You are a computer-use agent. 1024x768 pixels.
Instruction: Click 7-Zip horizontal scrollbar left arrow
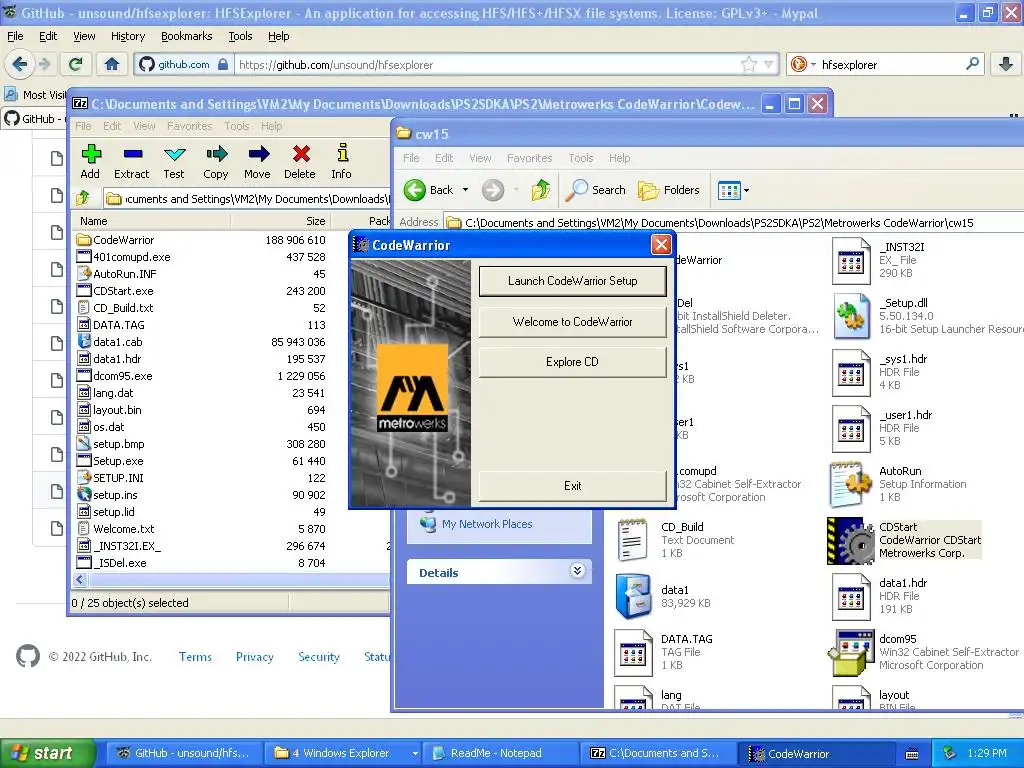[80, 579]
